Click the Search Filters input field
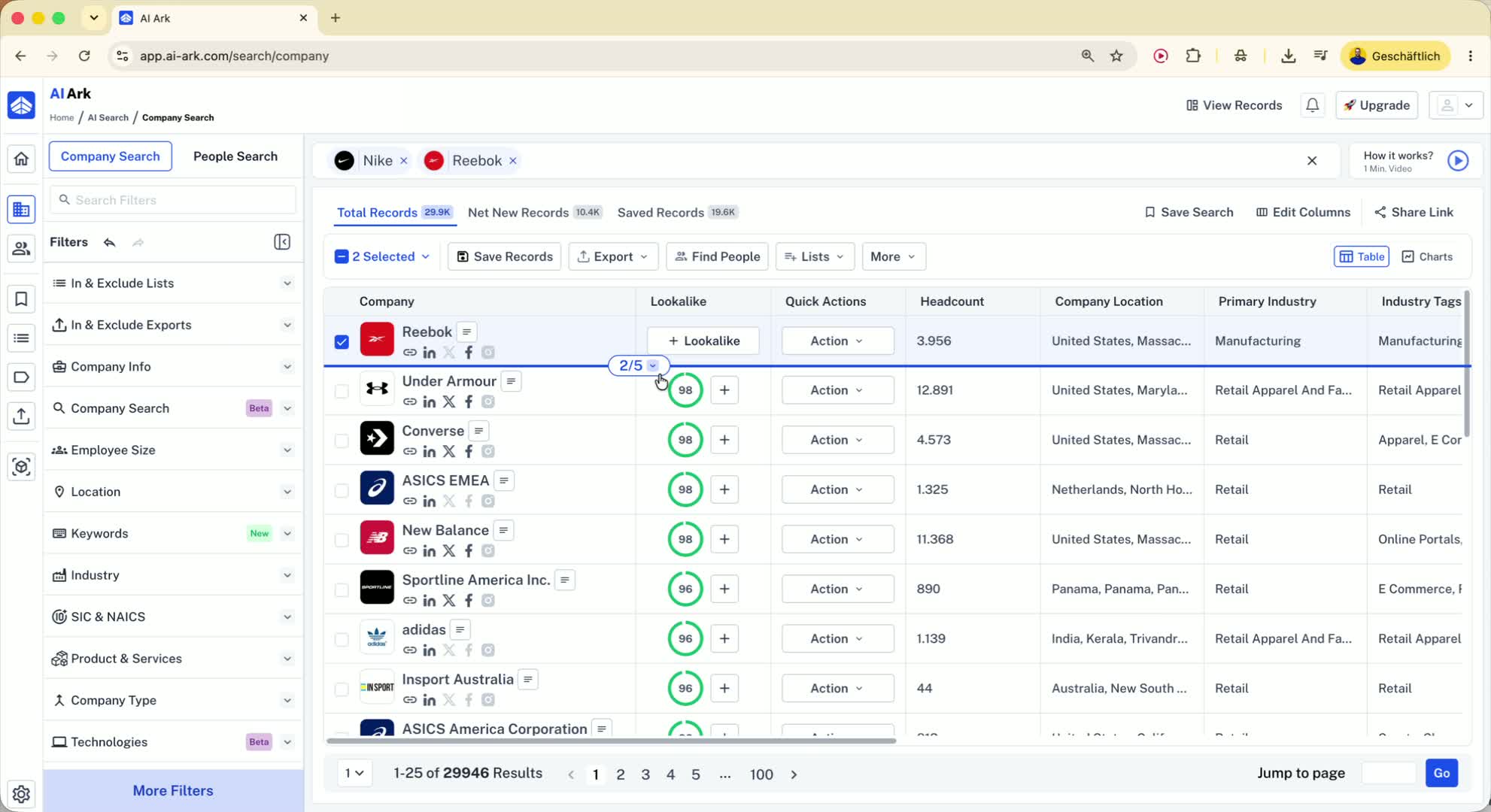 point(173,200)
